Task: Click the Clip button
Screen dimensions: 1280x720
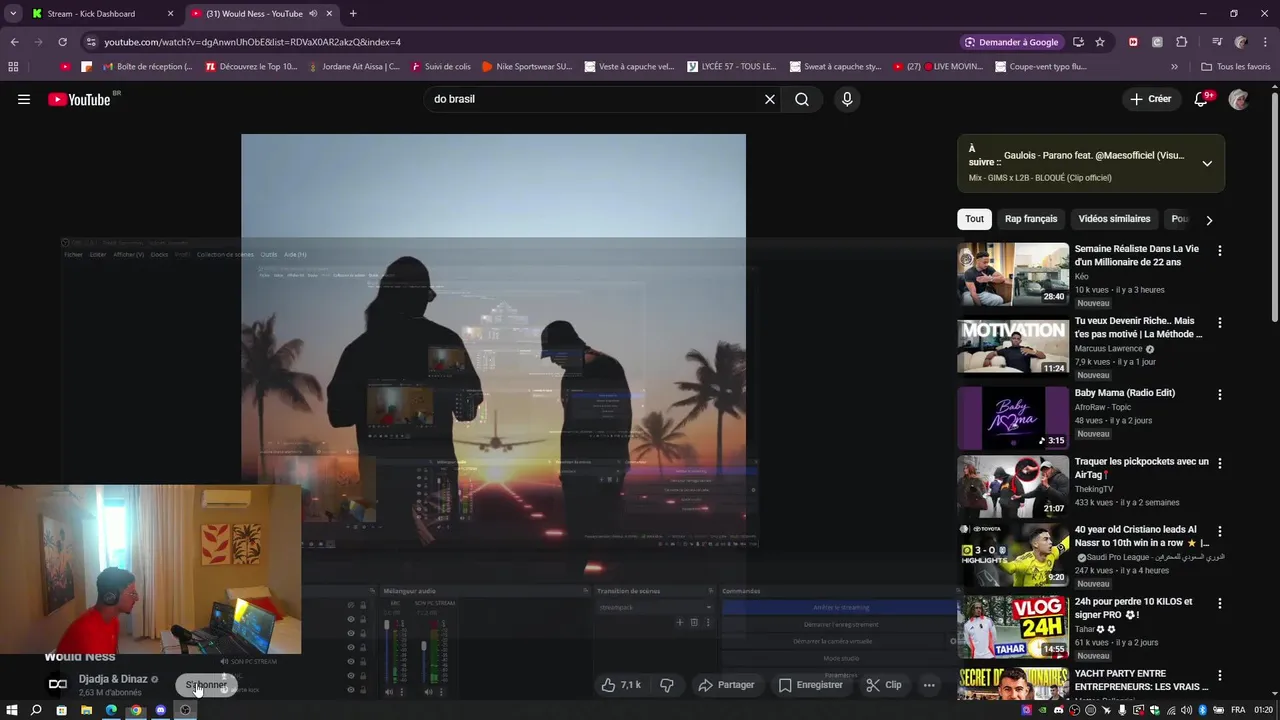Action: click(x=884, y=685)
